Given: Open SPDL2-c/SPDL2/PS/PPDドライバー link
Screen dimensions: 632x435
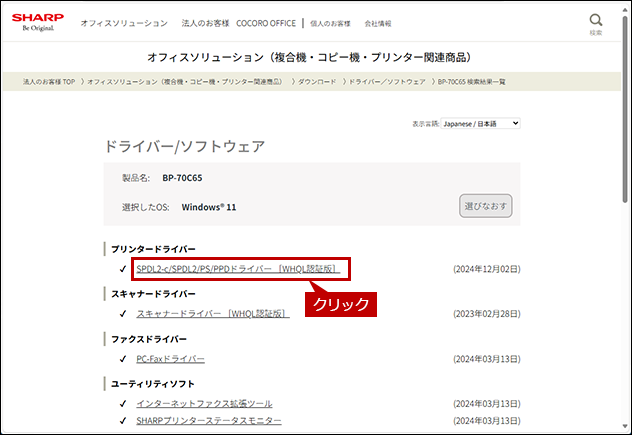Looking at the screenshot, I should (x=238, y=269).
